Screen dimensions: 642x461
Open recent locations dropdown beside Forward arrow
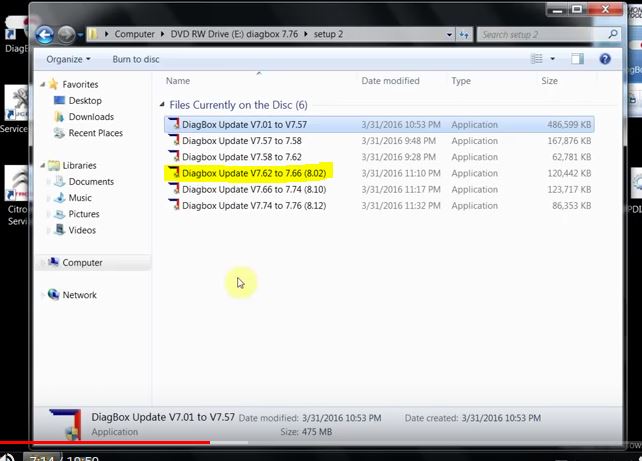[x=80, y=35]
